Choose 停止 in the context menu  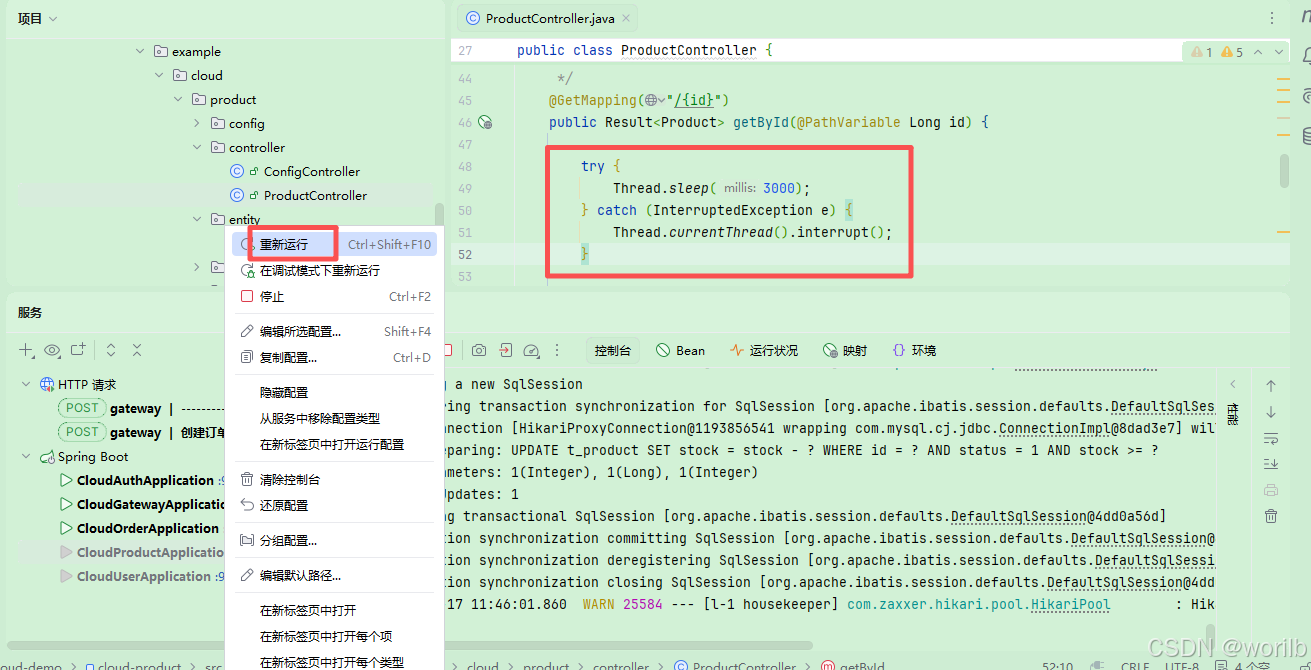334,296
